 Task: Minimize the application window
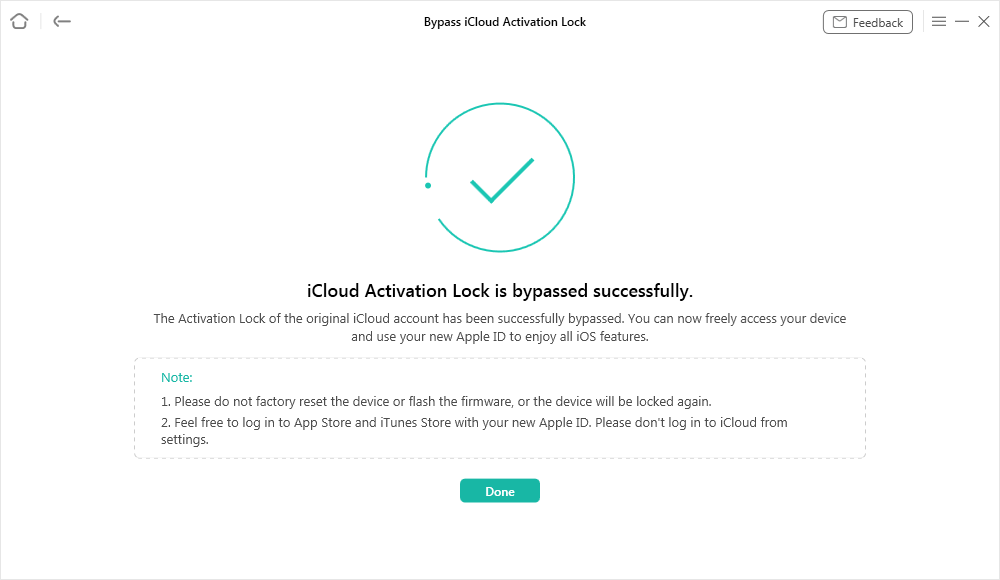coord(962,21)
